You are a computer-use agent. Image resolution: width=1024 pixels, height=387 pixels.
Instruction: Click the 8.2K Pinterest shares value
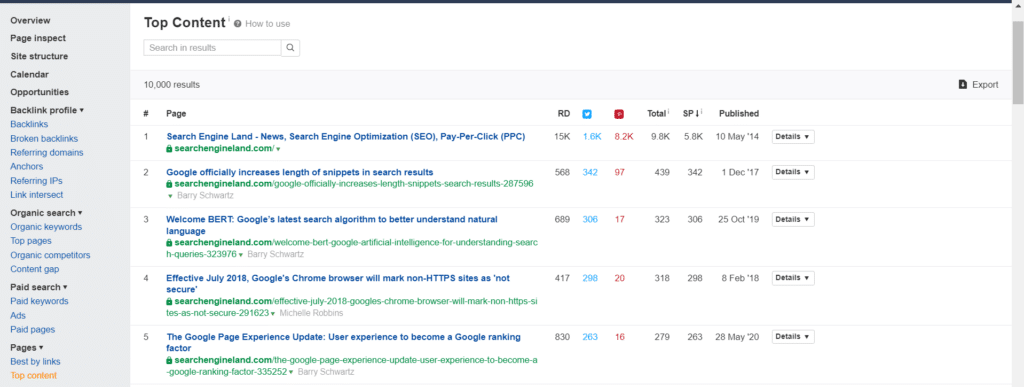point(624,137)
